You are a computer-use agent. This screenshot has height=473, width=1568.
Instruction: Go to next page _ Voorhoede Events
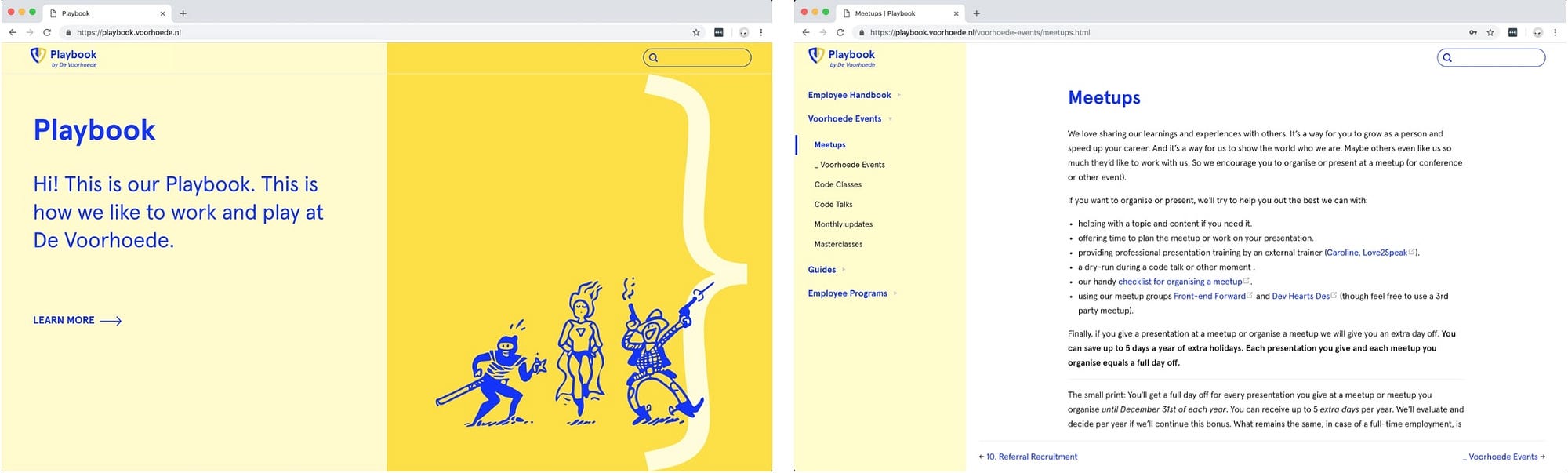tap(1504, 457)
